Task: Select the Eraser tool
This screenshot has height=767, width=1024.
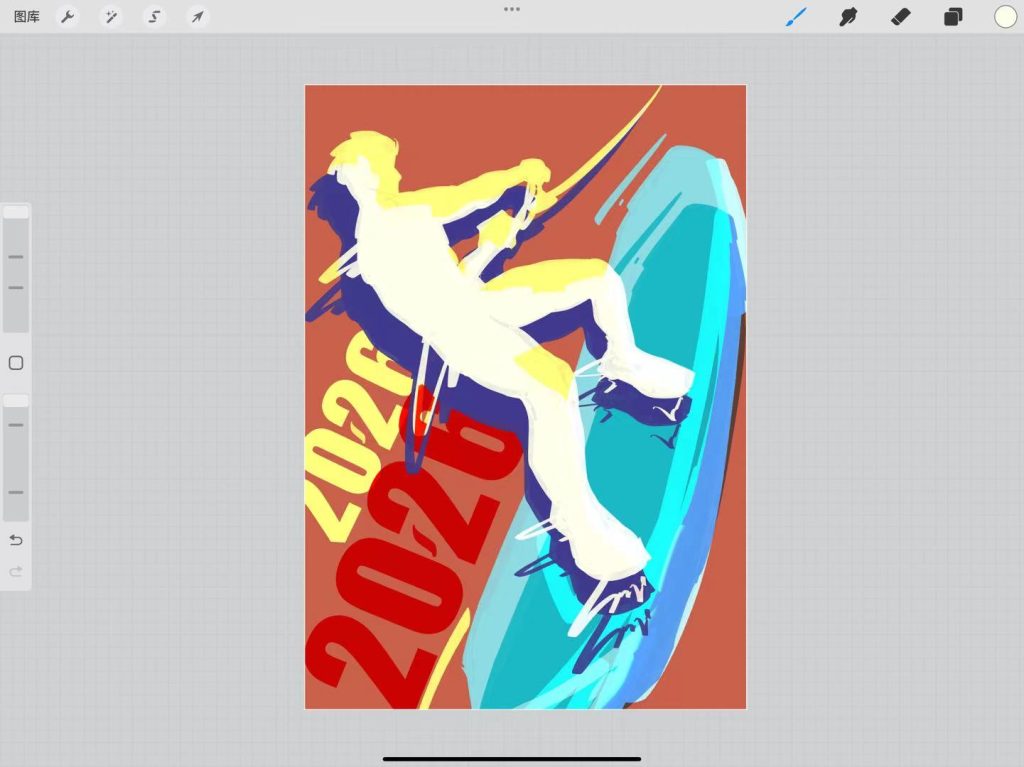Action: [900, 17]
